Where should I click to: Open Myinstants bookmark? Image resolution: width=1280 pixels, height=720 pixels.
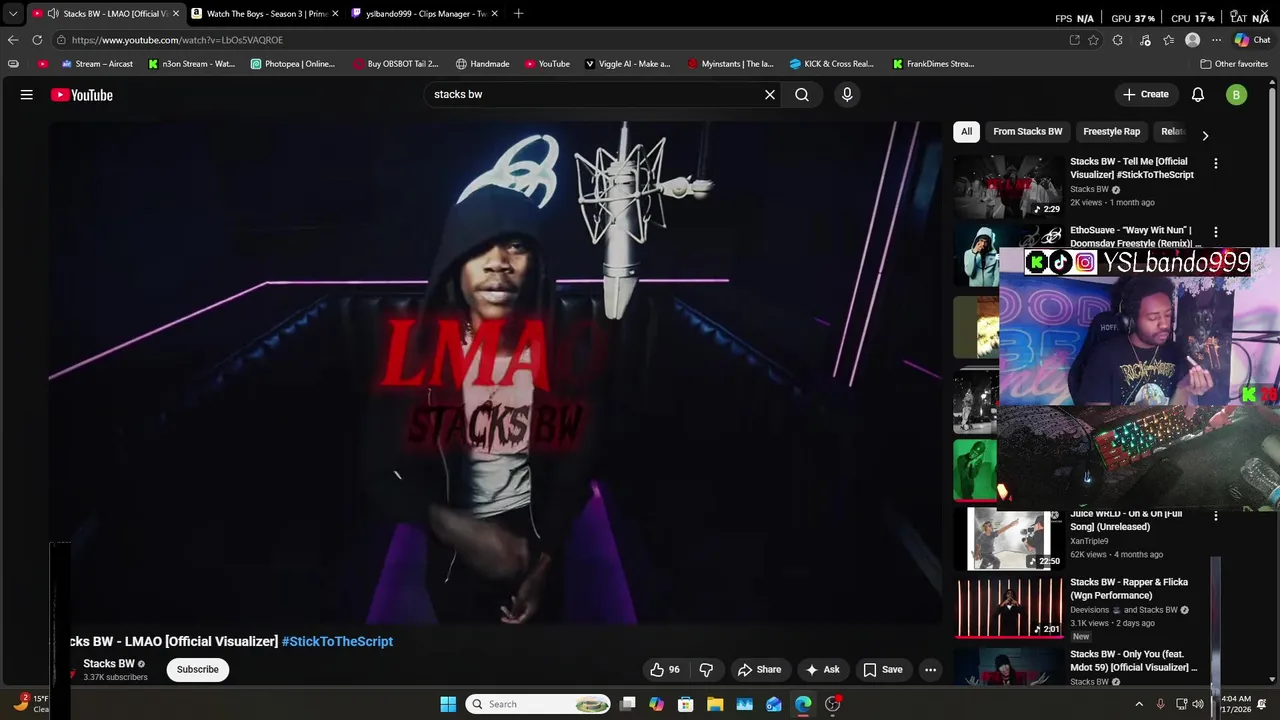tap(731, 64)
